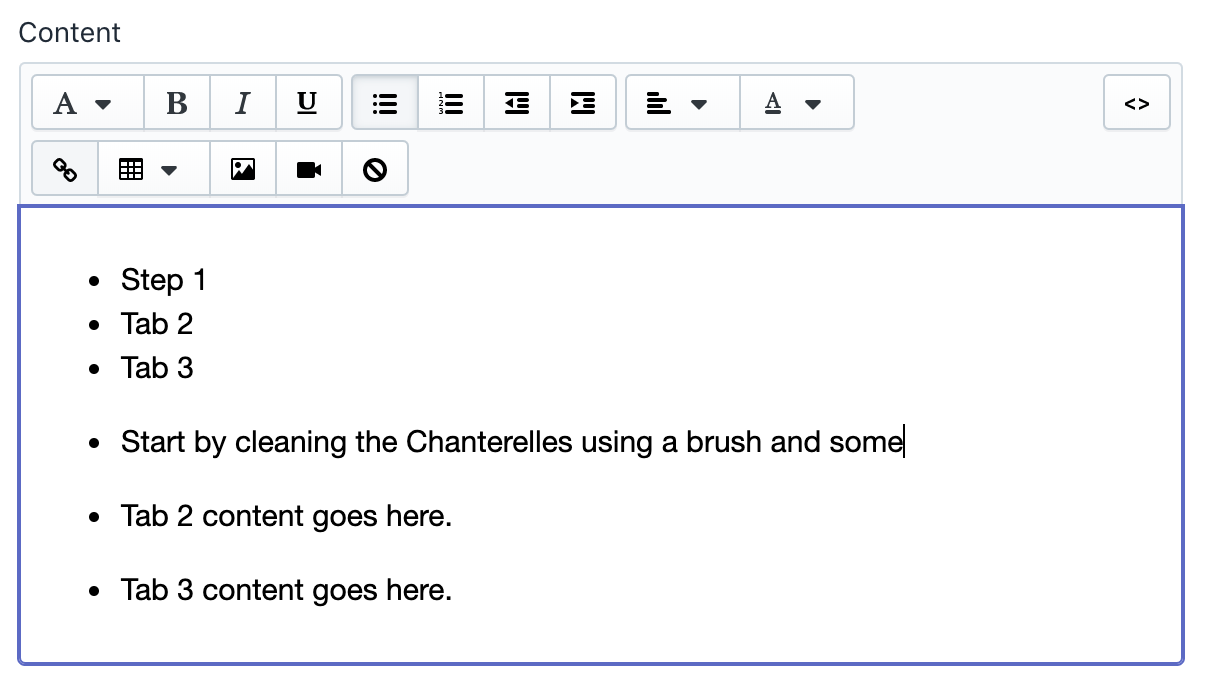Increase indent of selected text
The height and width of the screenshot is (683, 1206).
(x=583, y=103)
